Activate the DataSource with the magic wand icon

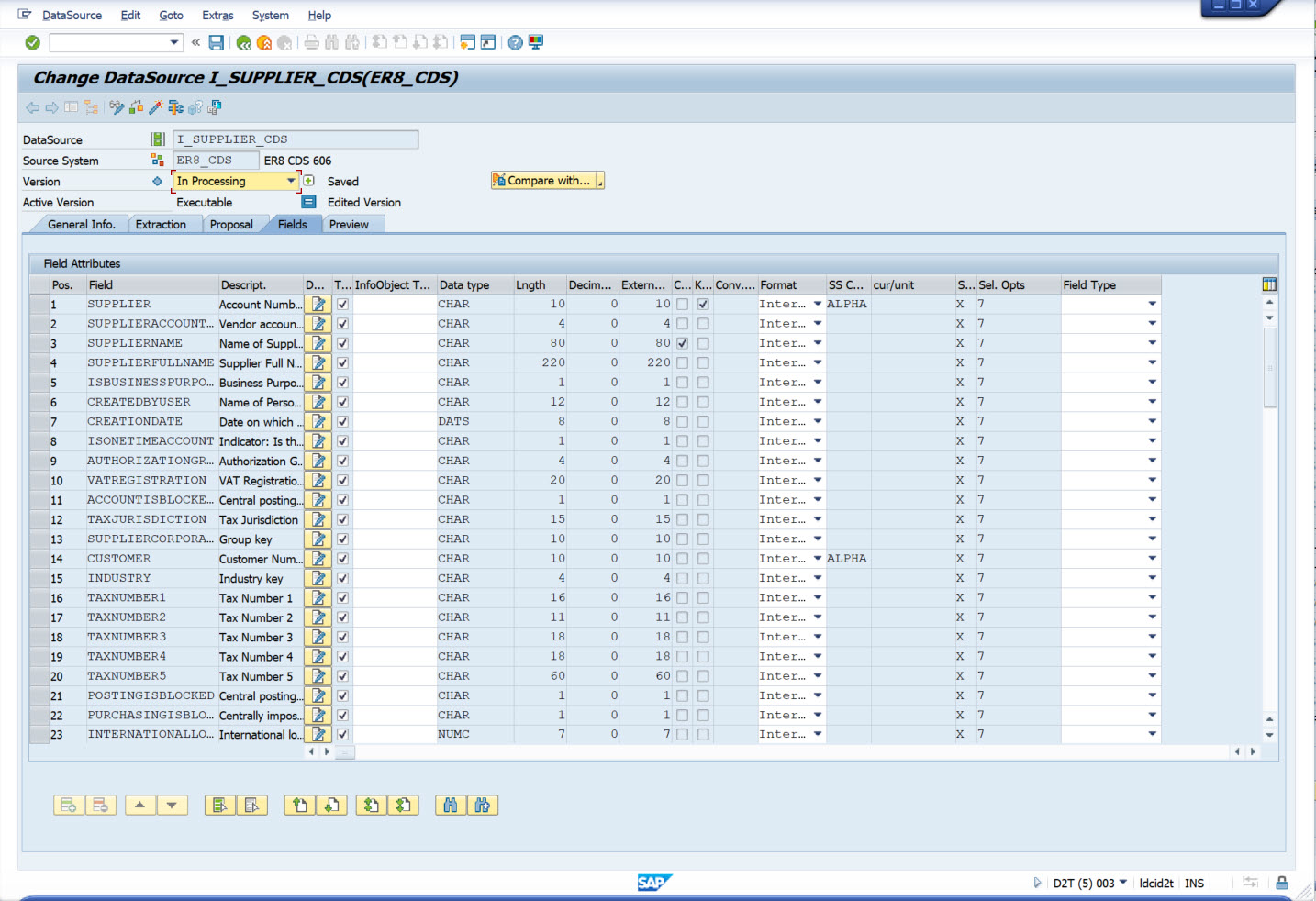[155, 107]
